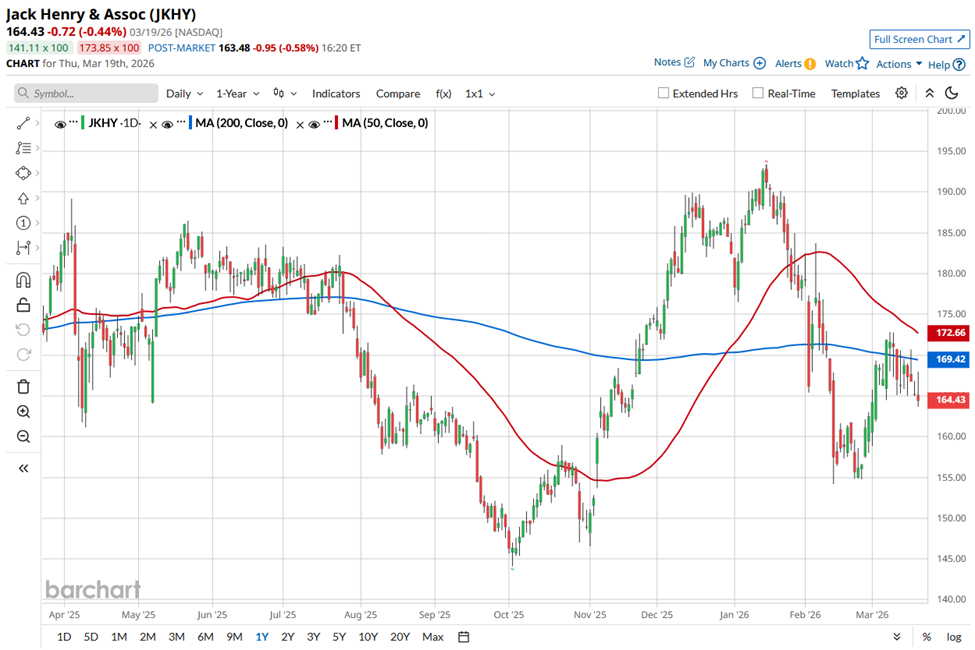
Task: Select the 6M time range
Action: 205,637
